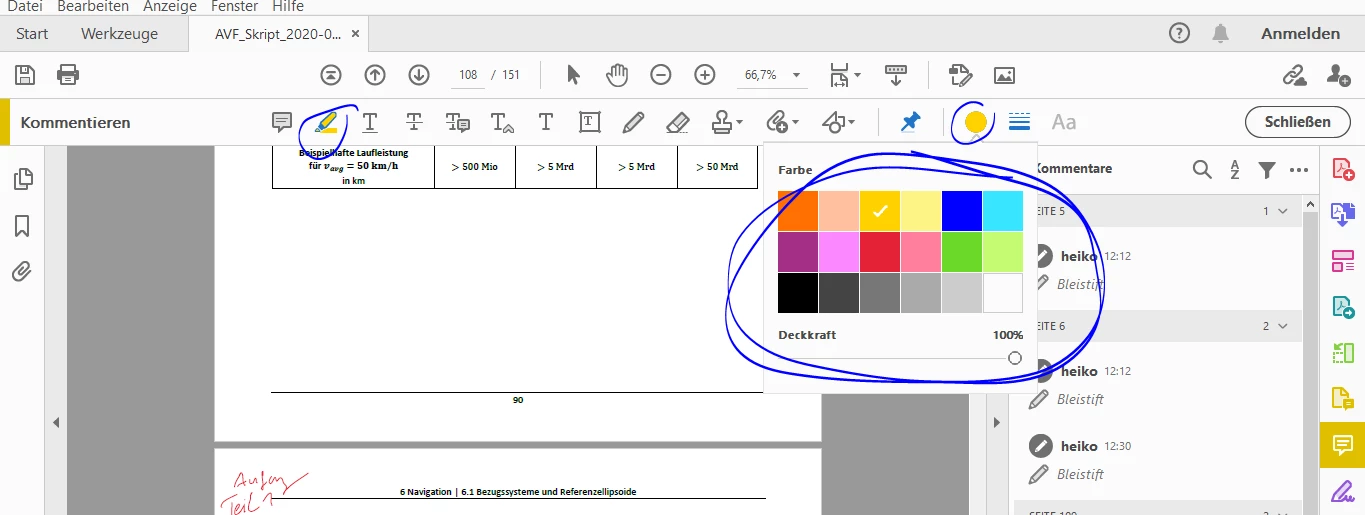The width and height of the screenshot is (1365, 515).
Task: Open the help question mark
Action: click(x=1180, y=33)
